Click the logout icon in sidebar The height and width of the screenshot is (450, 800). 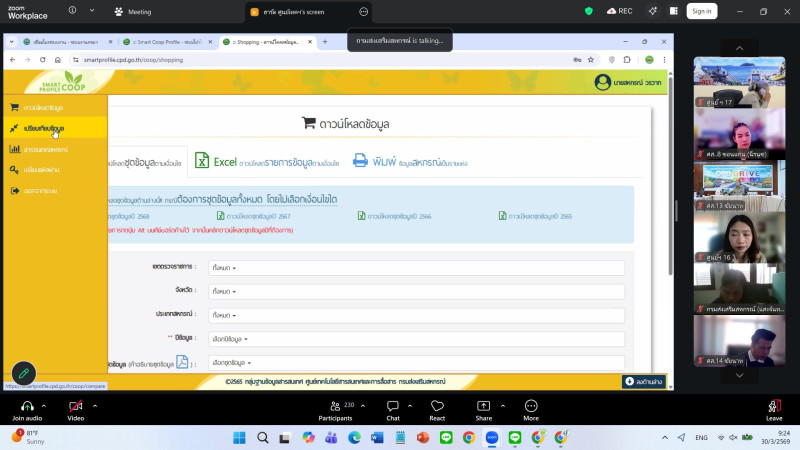[14, 190]
